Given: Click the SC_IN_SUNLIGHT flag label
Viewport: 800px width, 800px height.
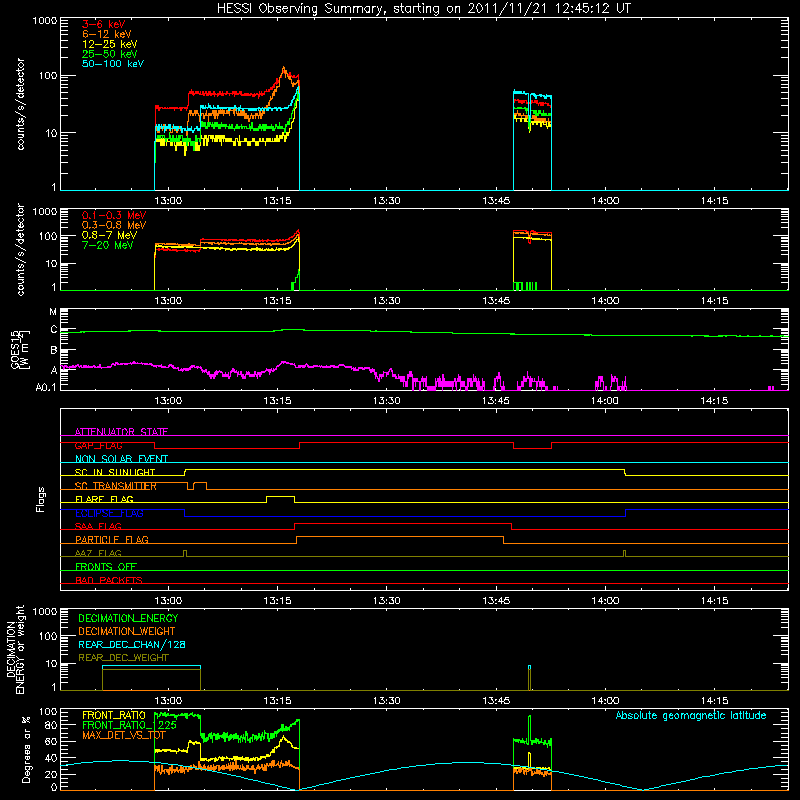Looking at the screenshot, I should 115,472.
